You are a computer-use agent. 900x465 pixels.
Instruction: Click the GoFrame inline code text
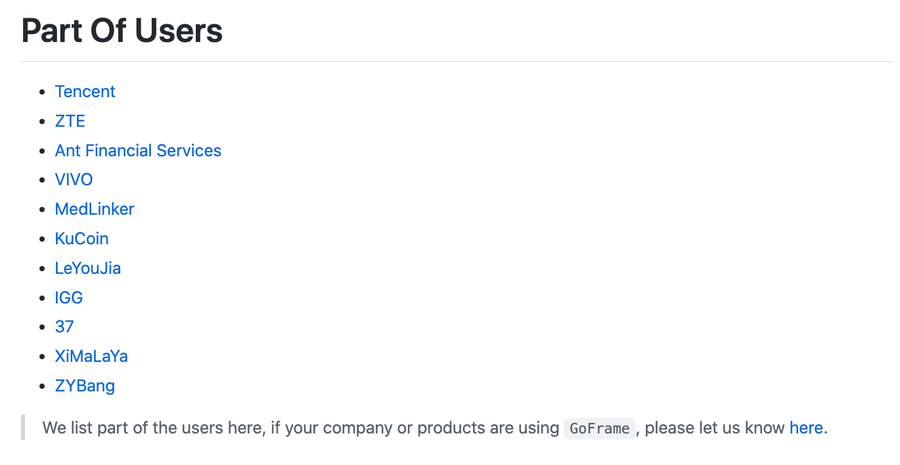click(599, 429)
